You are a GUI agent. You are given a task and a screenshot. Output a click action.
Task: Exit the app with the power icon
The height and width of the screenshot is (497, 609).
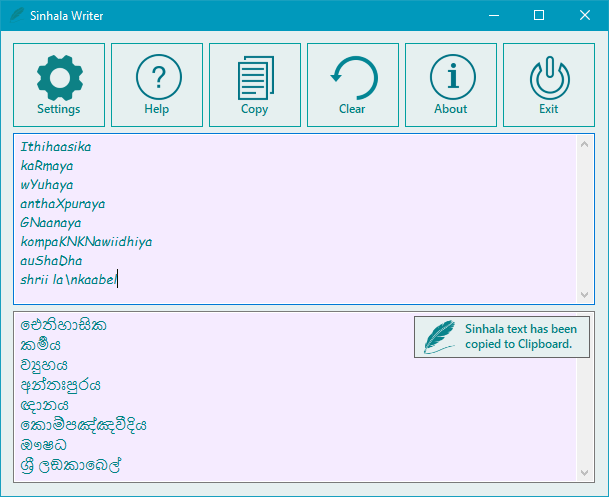549,85
